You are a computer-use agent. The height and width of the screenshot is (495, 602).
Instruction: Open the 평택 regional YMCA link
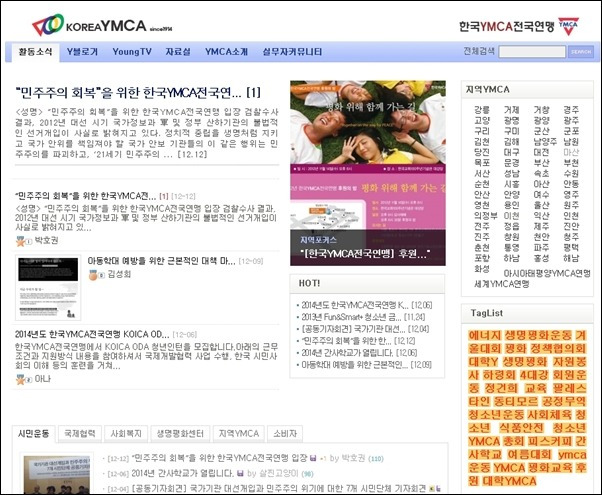coord(571,248)
